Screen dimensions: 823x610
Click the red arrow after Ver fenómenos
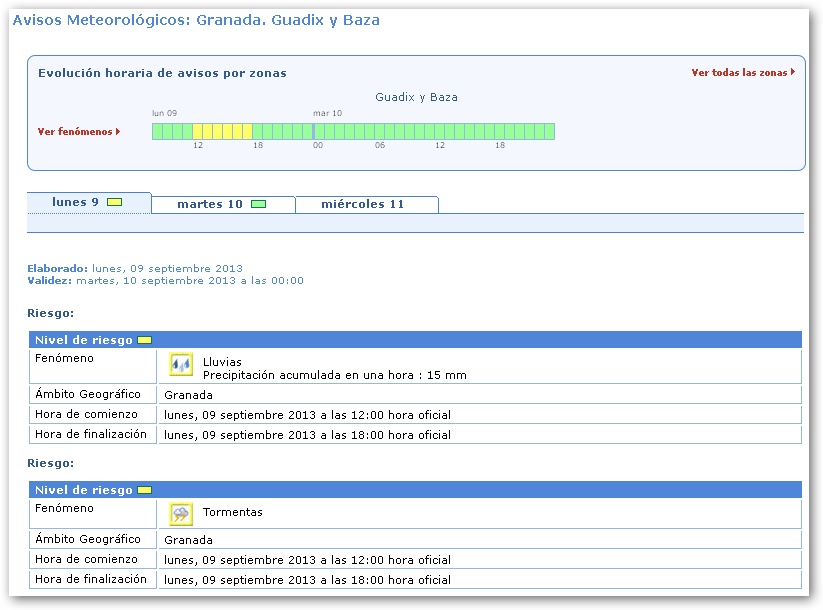click(x=118, y=131)
